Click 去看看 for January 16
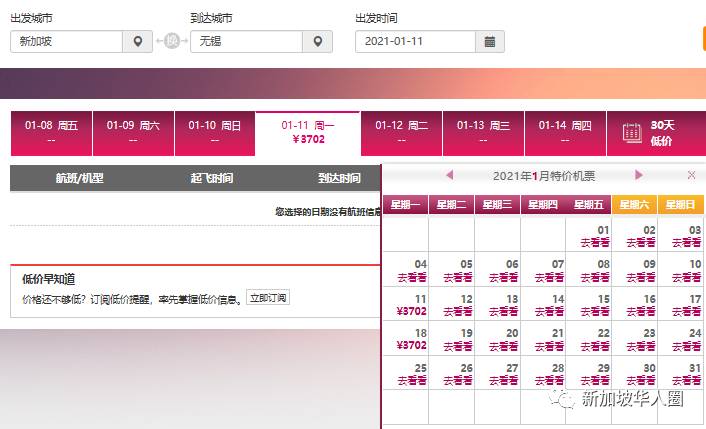The image size is (706, 429). coord(641,312)
